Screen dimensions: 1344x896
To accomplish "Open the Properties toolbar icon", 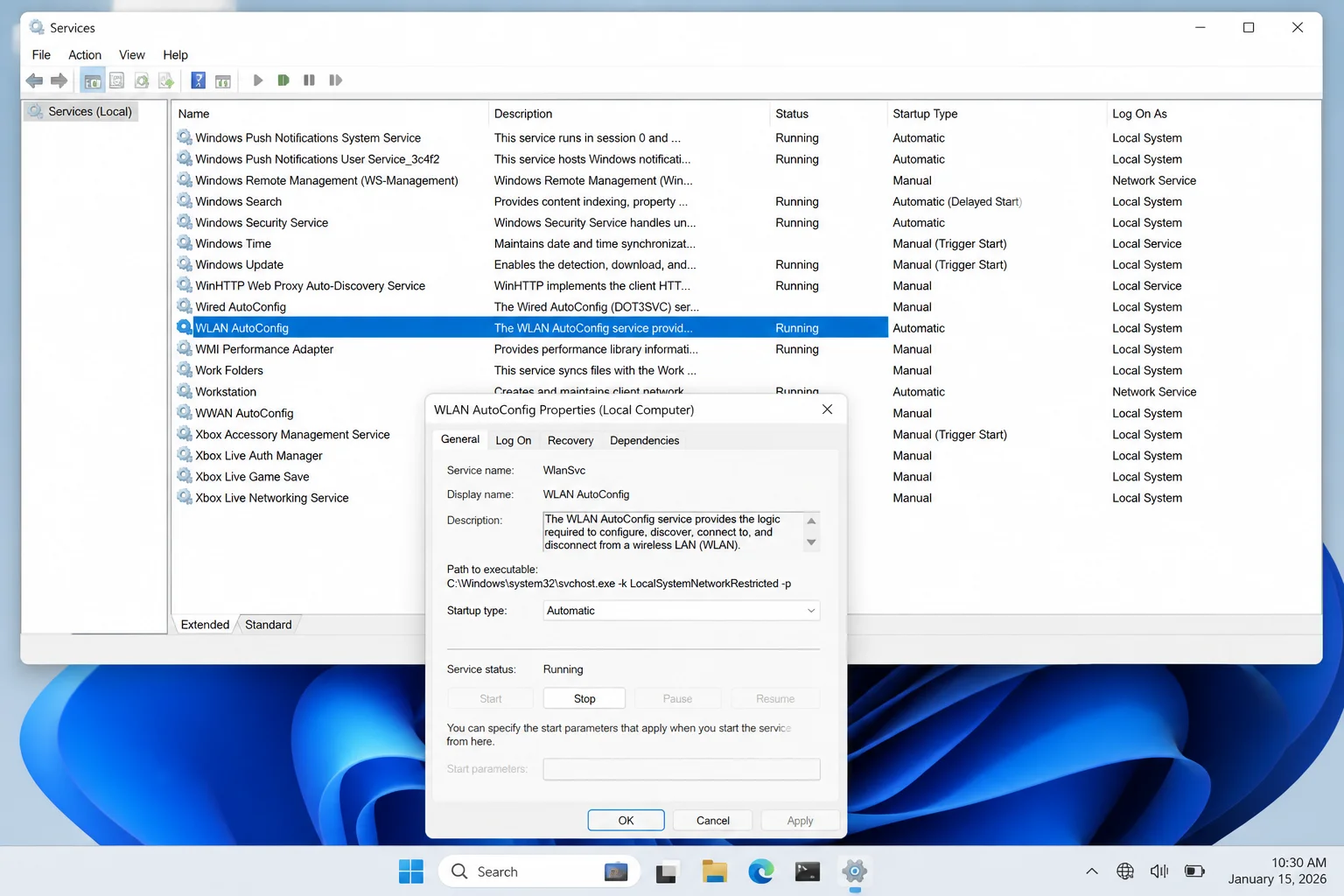I will pyautogui.click(x=116, y=80).
